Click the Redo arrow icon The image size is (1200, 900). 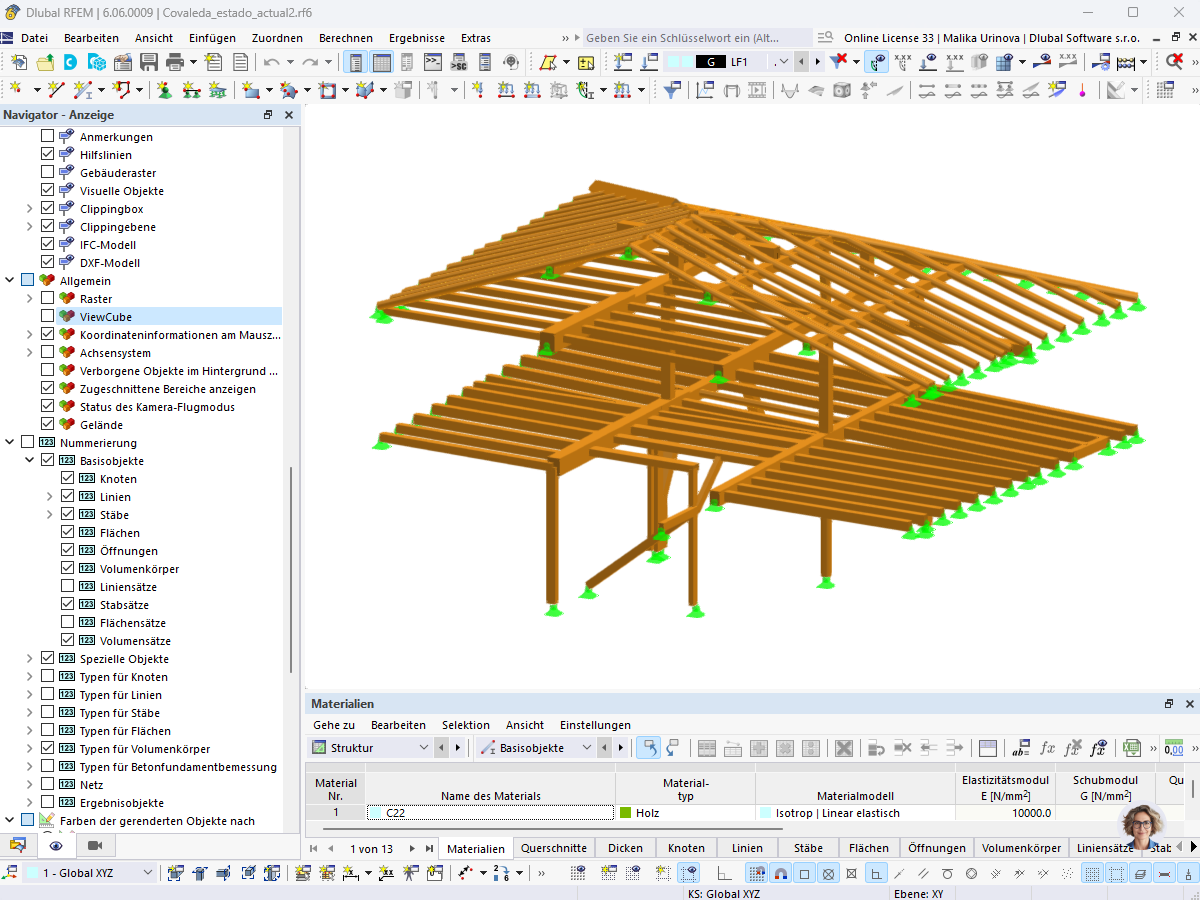(310, 62)
